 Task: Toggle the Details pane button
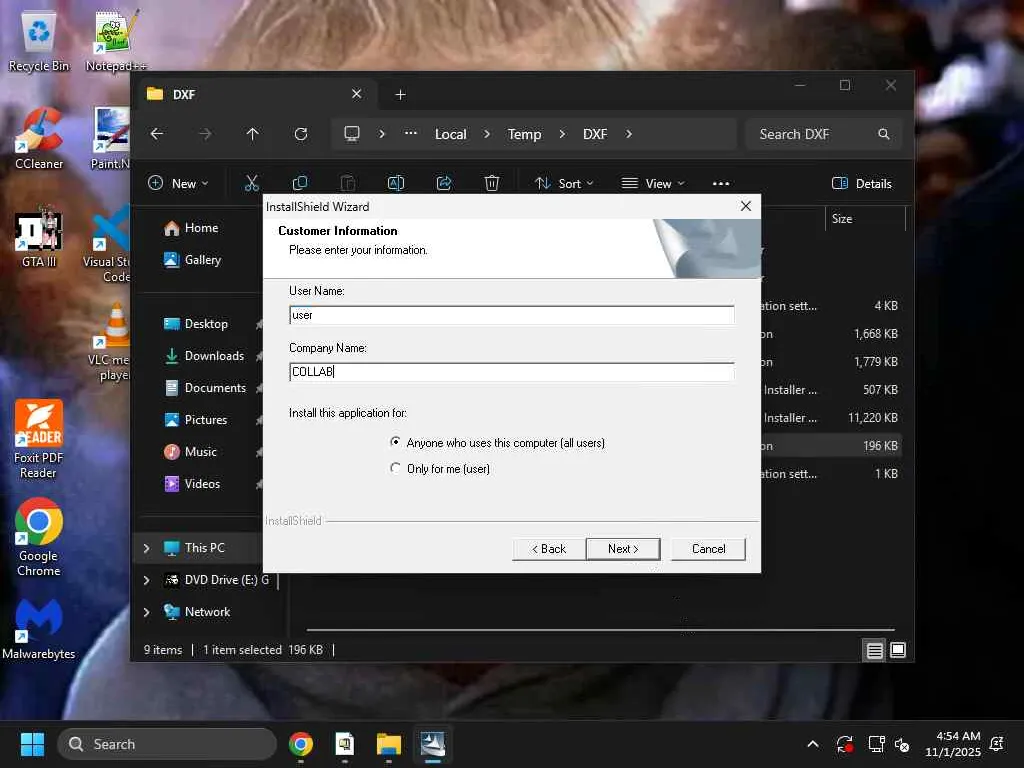861,183
